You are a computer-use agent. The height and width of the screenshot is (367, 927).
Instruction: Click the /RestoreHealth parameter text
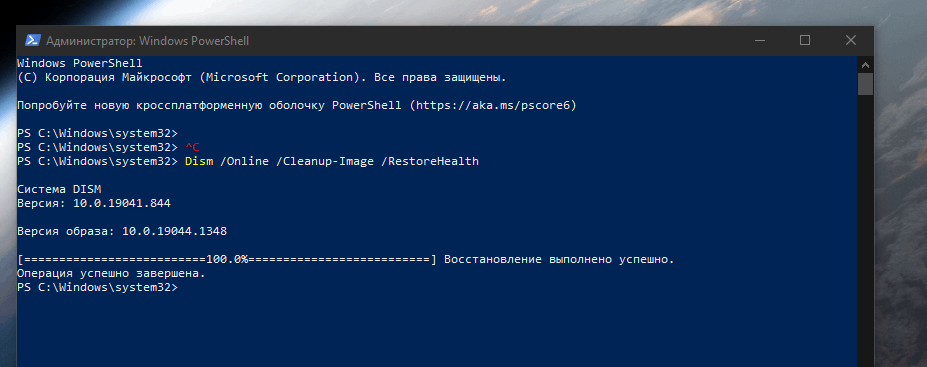point(430,161)
